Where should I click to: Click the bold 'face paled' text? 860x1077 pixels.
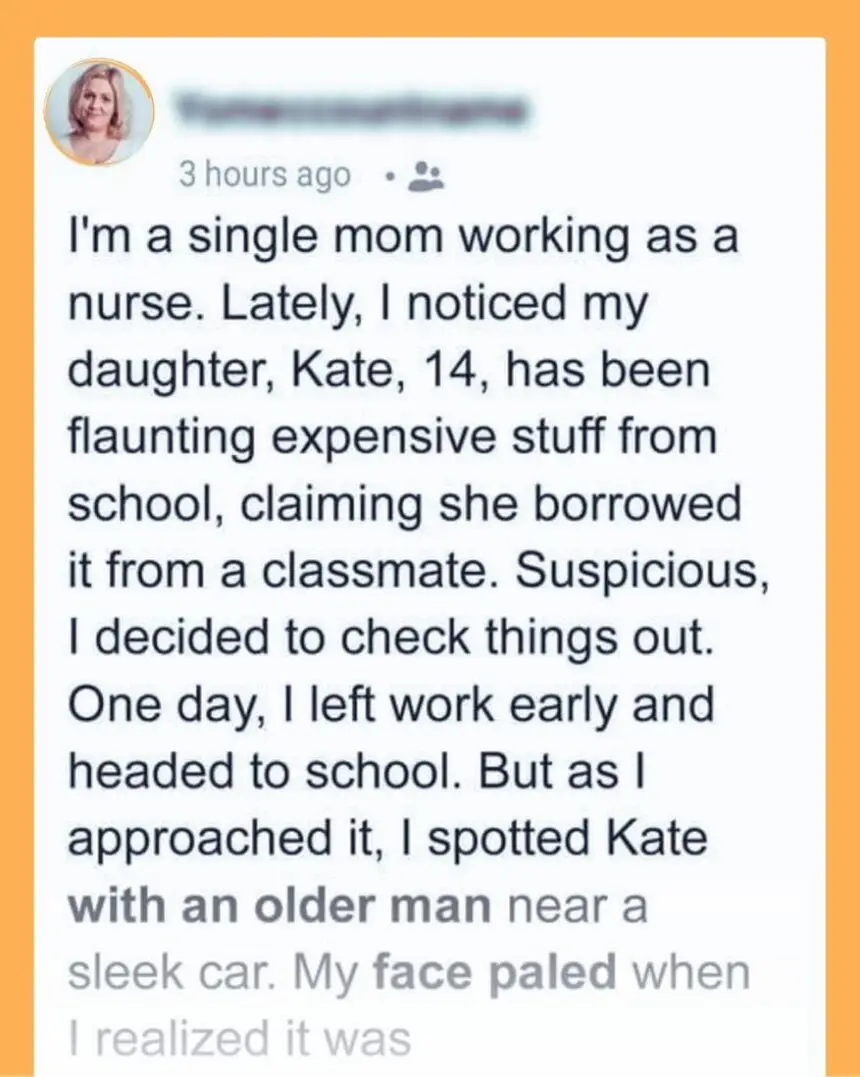pyautogui.click(x=493, y=972)
